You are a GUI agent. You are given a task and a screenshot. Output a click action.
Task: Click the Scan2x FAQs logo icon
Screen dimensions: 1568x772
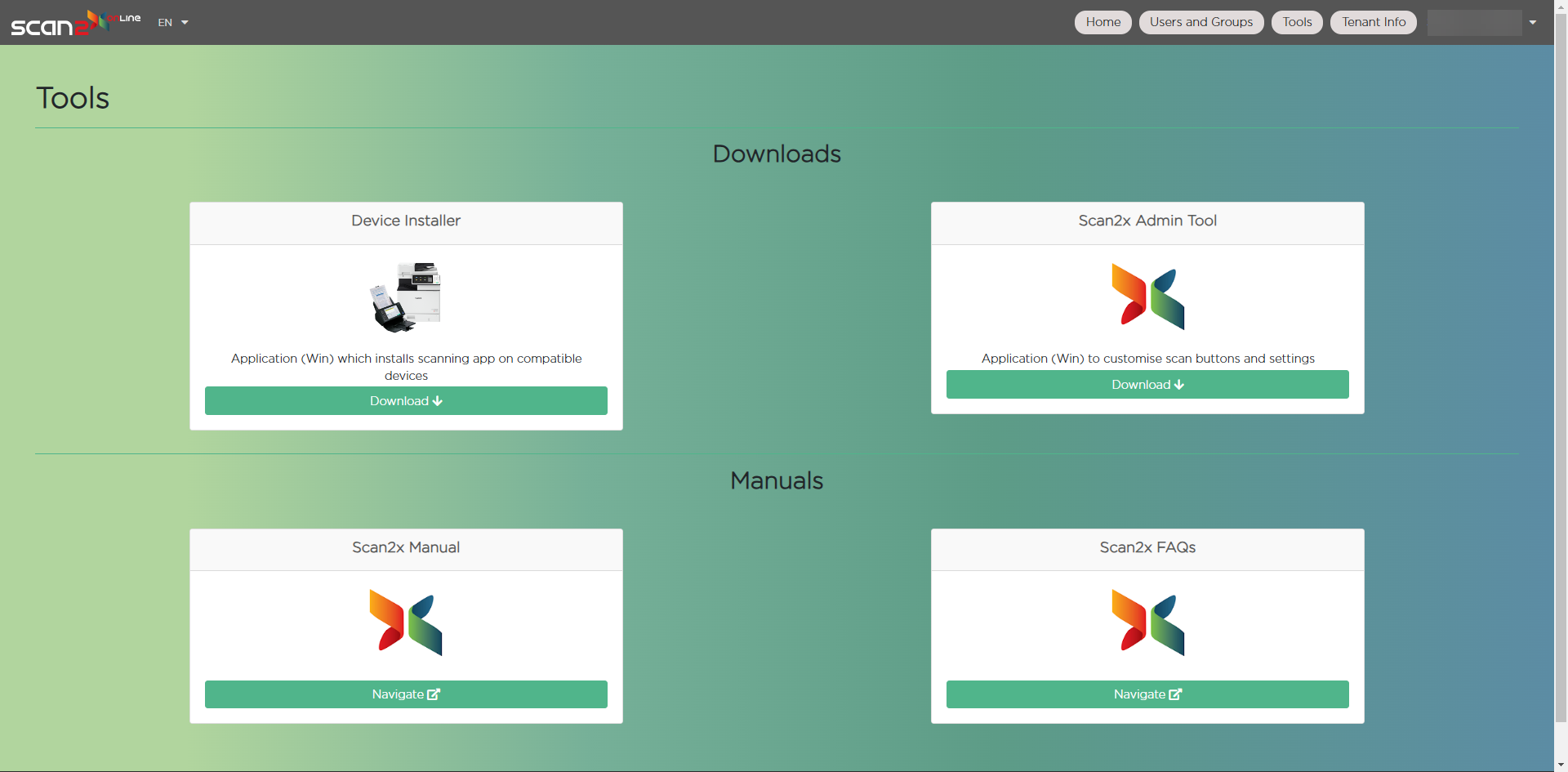pyautogui.click(x=1147, y=623)
